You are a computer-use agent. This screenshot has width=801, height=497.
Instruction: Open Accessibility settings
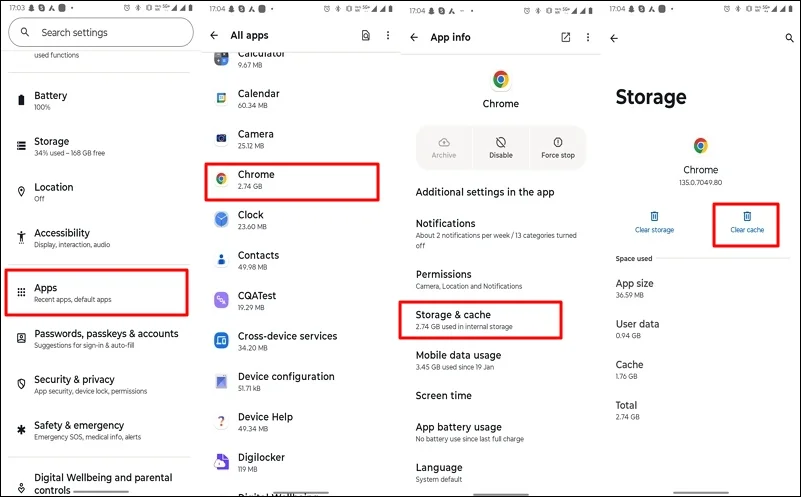click(x=100, y=238)
